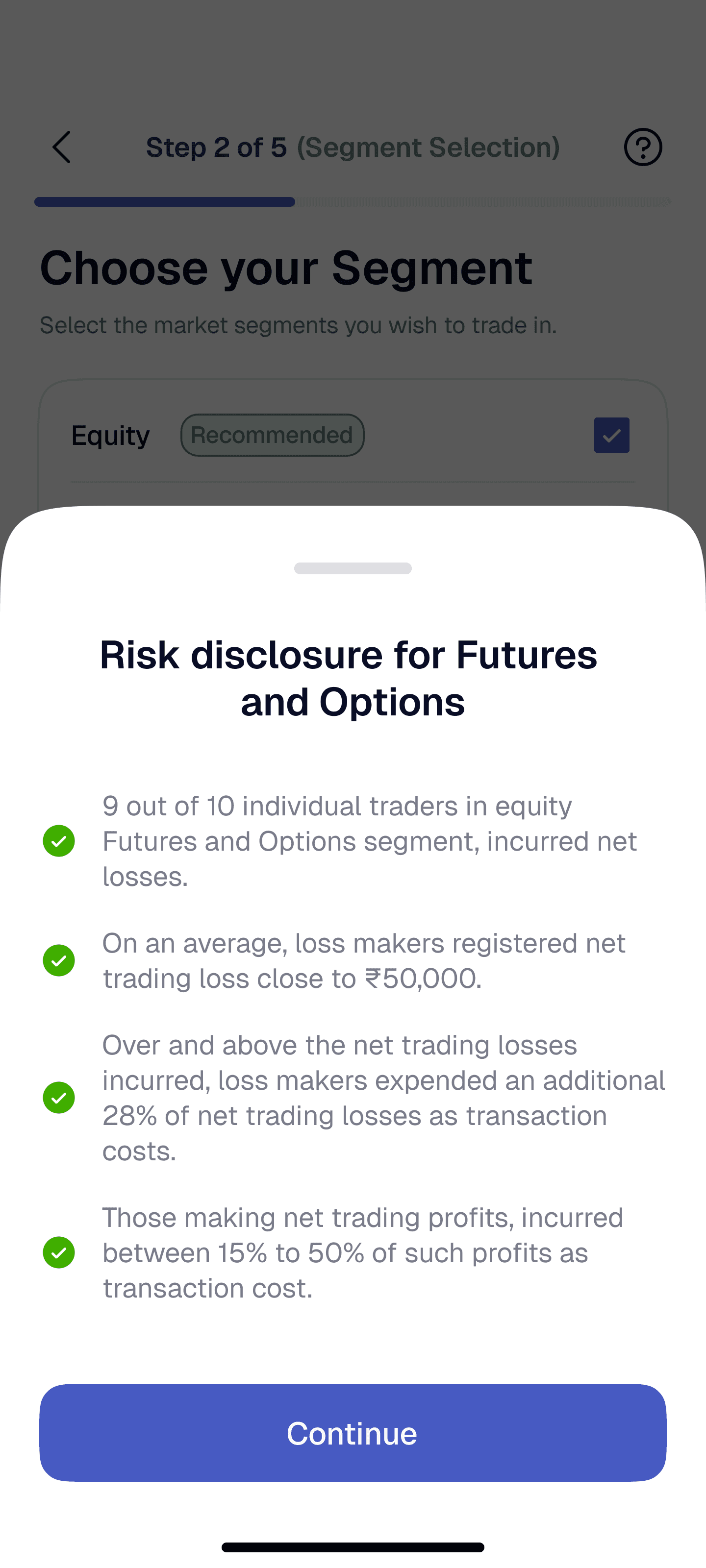Tap the iOS home indicator bar

coord(353,1547)
